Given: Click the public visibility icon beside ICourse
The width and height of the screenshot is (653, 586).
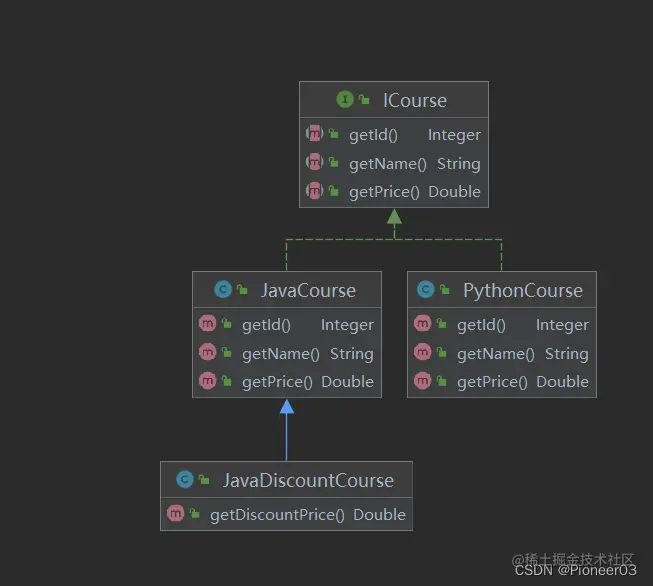Looking at the screenshot, I should point(364,99).
